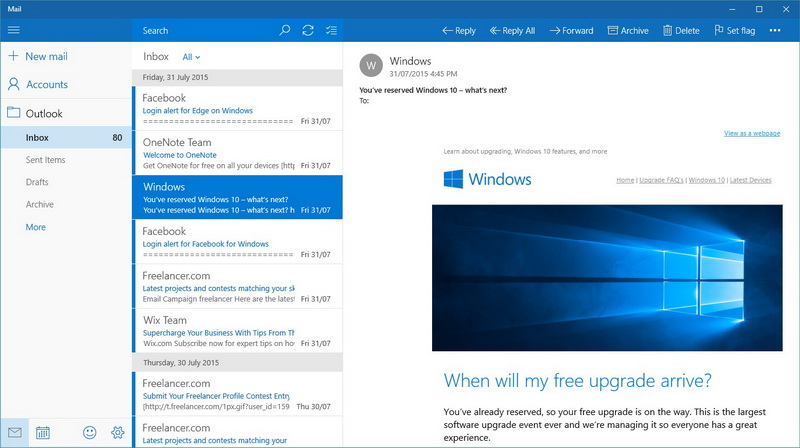
Task: Reply All to the message
Action: point(512,30)
